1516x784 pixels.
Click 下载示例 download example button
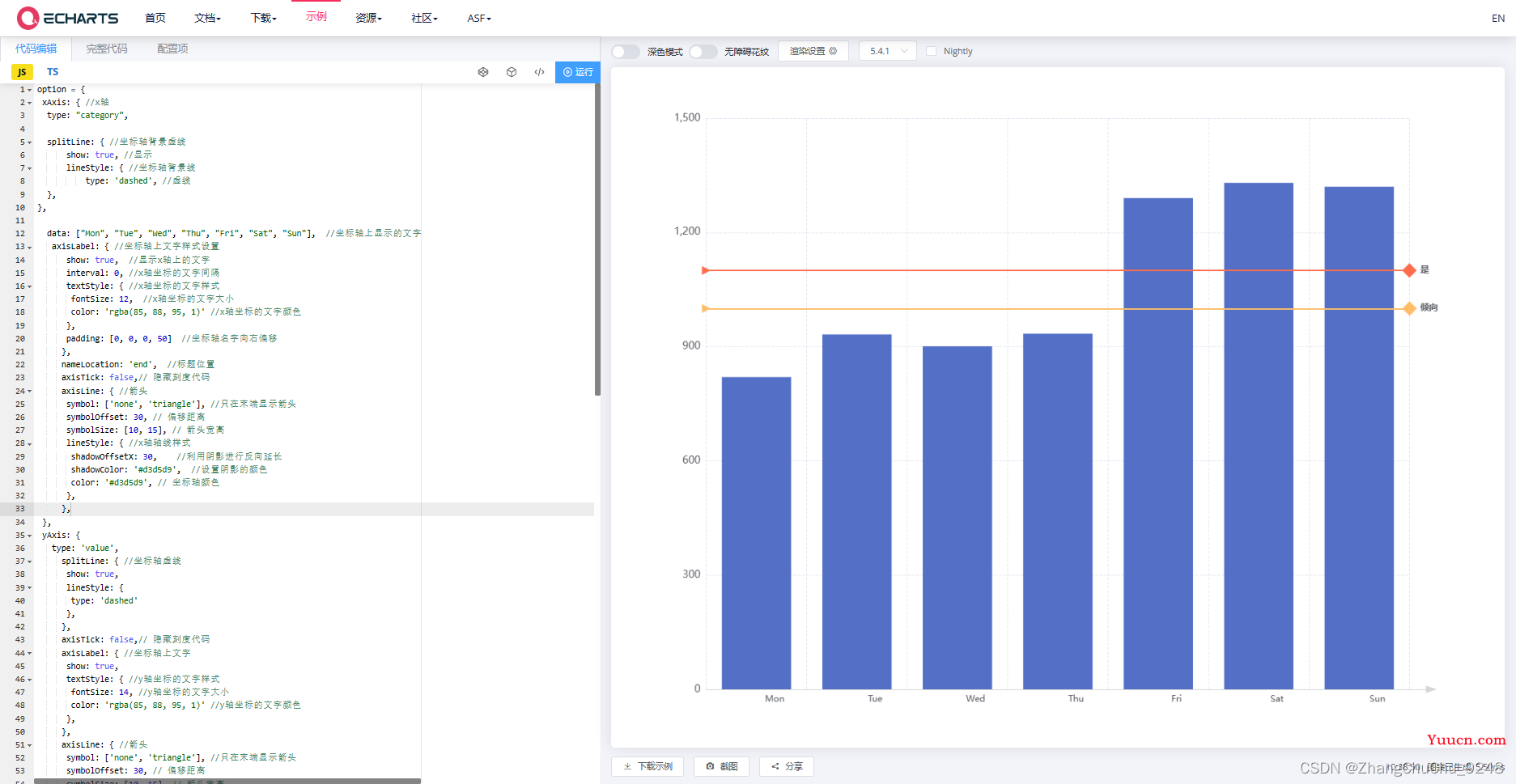[648, 766]
